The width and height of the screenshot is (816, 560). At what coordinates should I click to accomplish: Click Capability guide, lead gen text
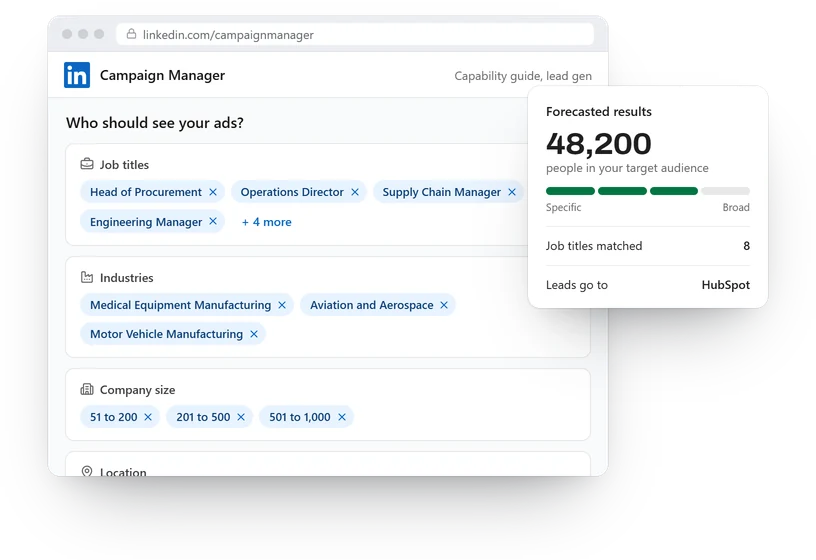(x=523, y=76)
